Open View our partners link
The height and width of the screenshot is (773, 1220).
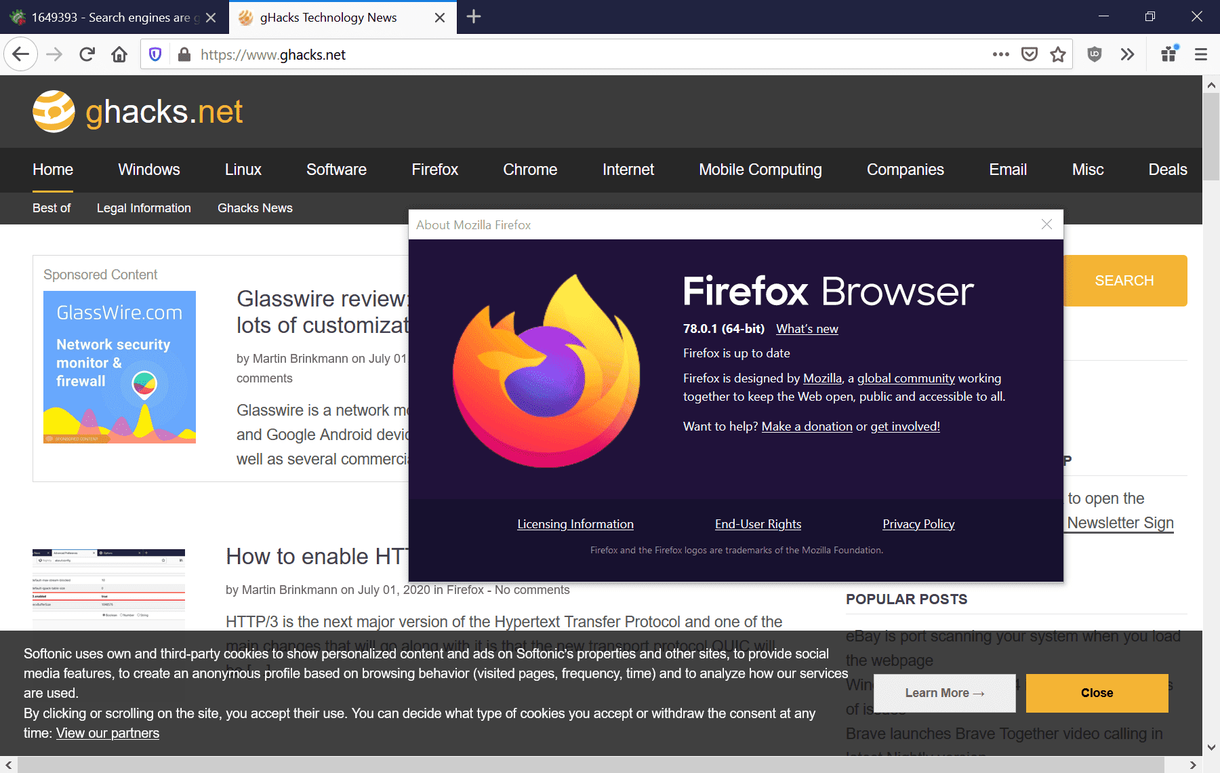click(x=108, y=733)
